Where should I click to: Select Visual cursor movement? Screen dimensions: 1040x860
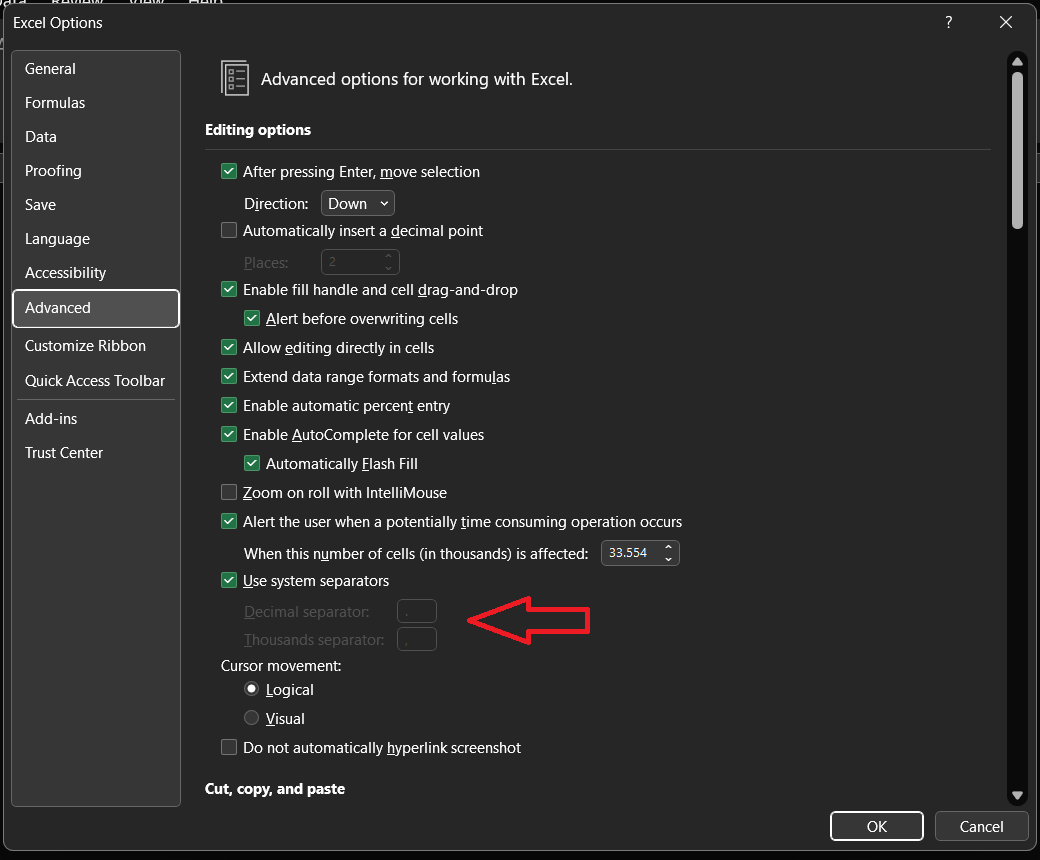click(251, 718)
